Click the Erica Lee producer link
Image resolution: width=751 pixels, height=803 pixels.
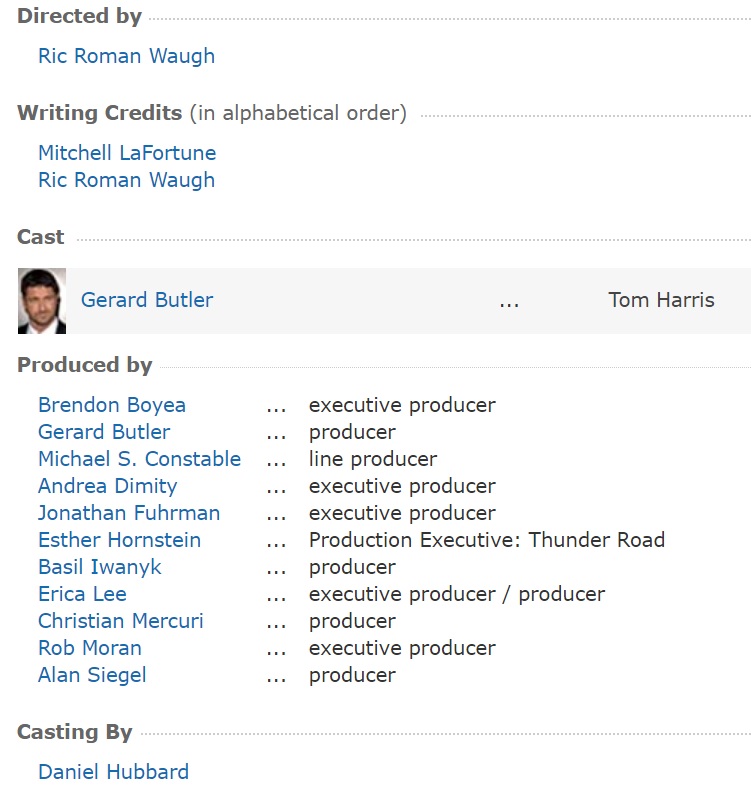(82, 594)
